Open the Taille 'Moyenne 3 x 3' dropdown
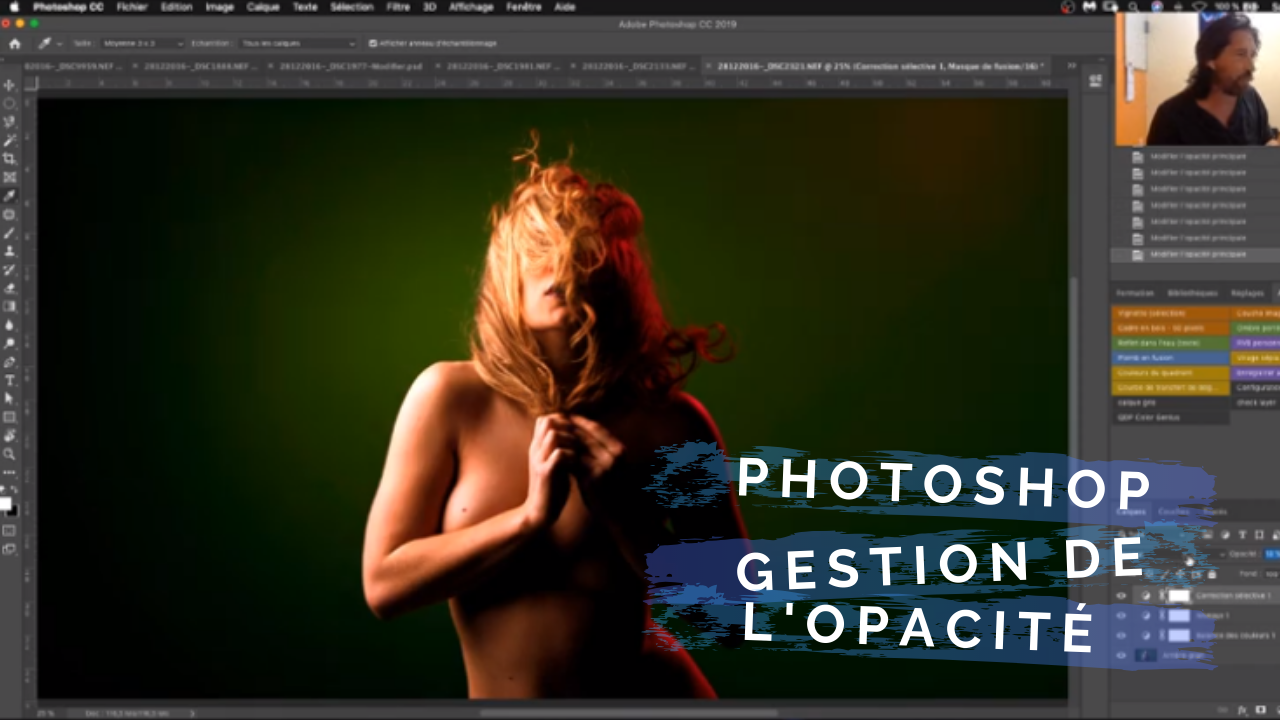The width and height of the screenshot is (1280, 720). coord(141,44)
